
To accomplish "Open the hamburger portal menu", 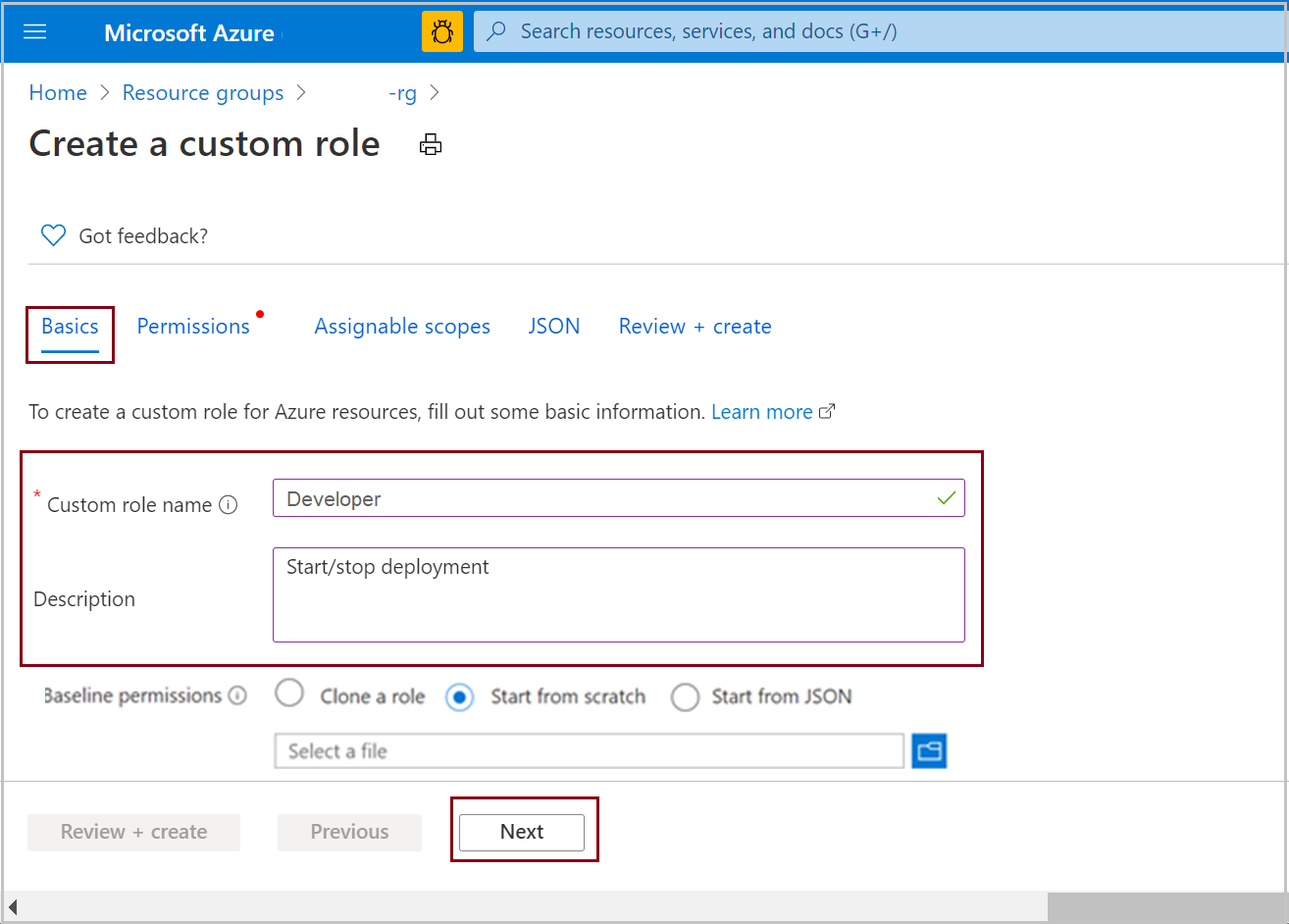I will pyautogui.click(x=35, y=31).
